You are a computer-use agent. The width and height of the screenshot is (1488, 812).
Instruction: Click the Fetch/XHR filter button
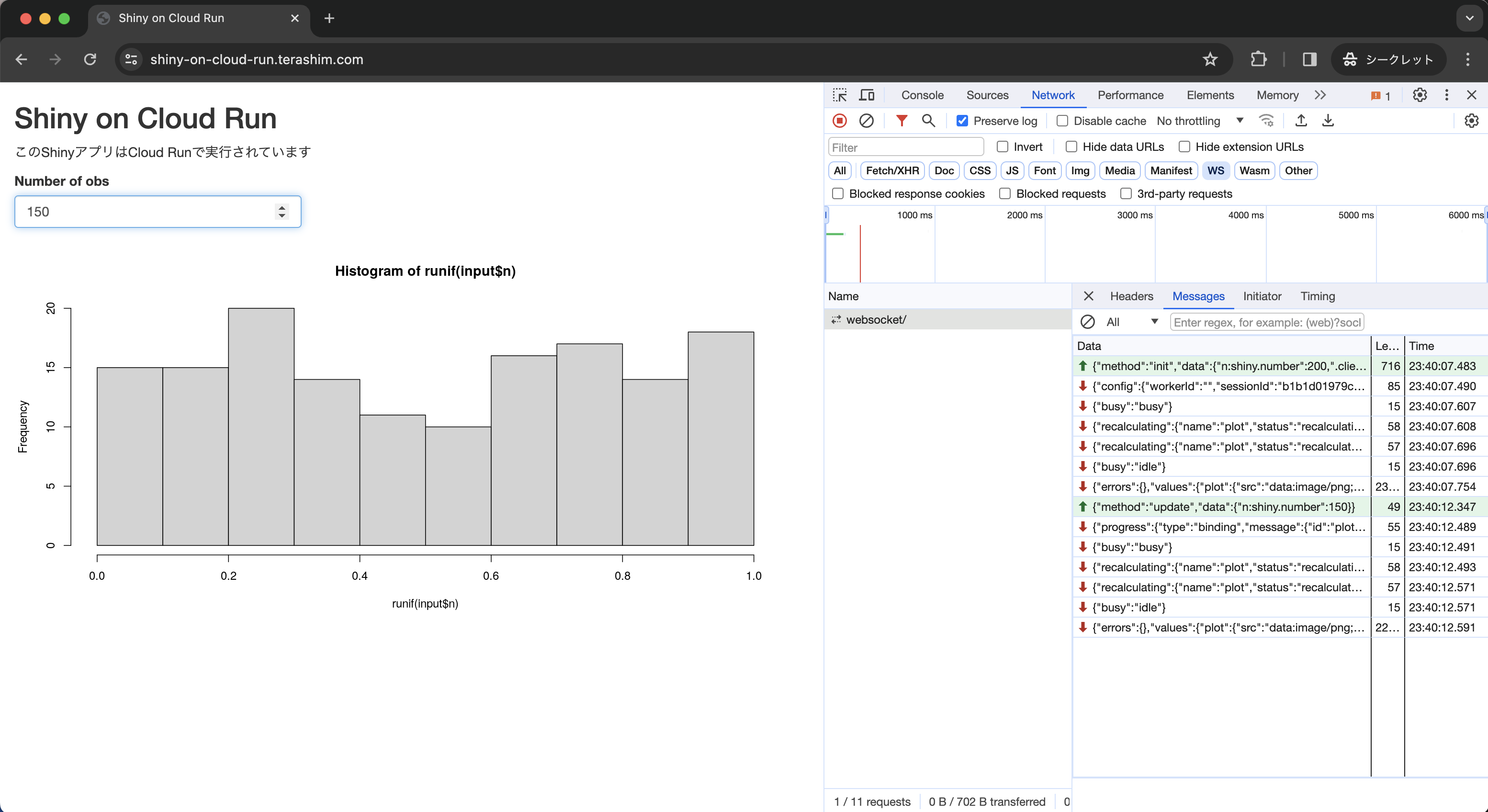pyautogui.click(x=891, y=170)
